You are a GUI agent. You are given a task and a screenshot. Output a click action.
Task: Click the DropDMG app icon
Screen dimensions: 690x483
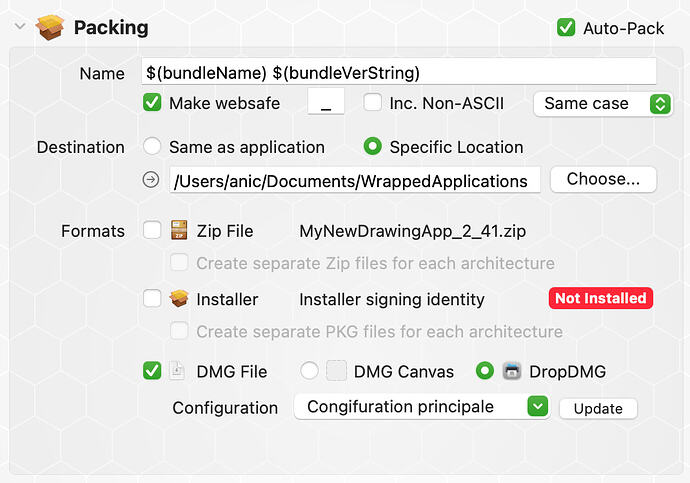pos(512,371)
